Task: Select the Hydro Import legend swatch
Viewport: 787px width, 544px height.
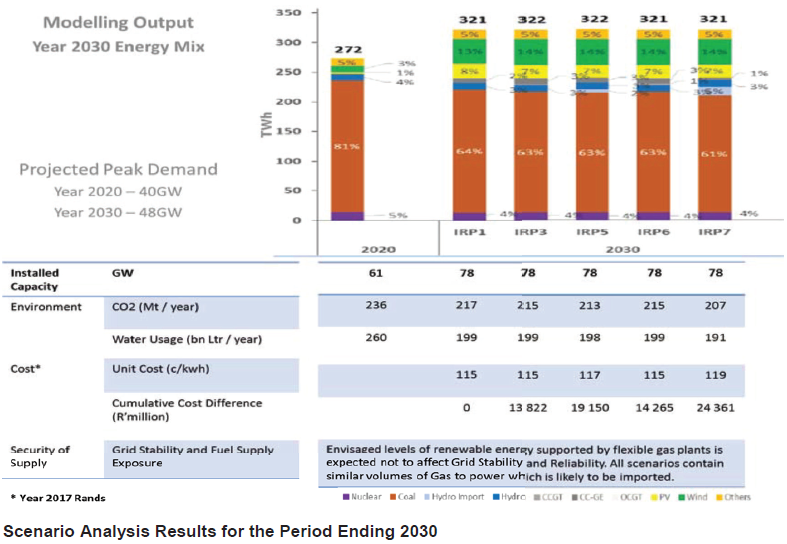Action: pos(427,497)
